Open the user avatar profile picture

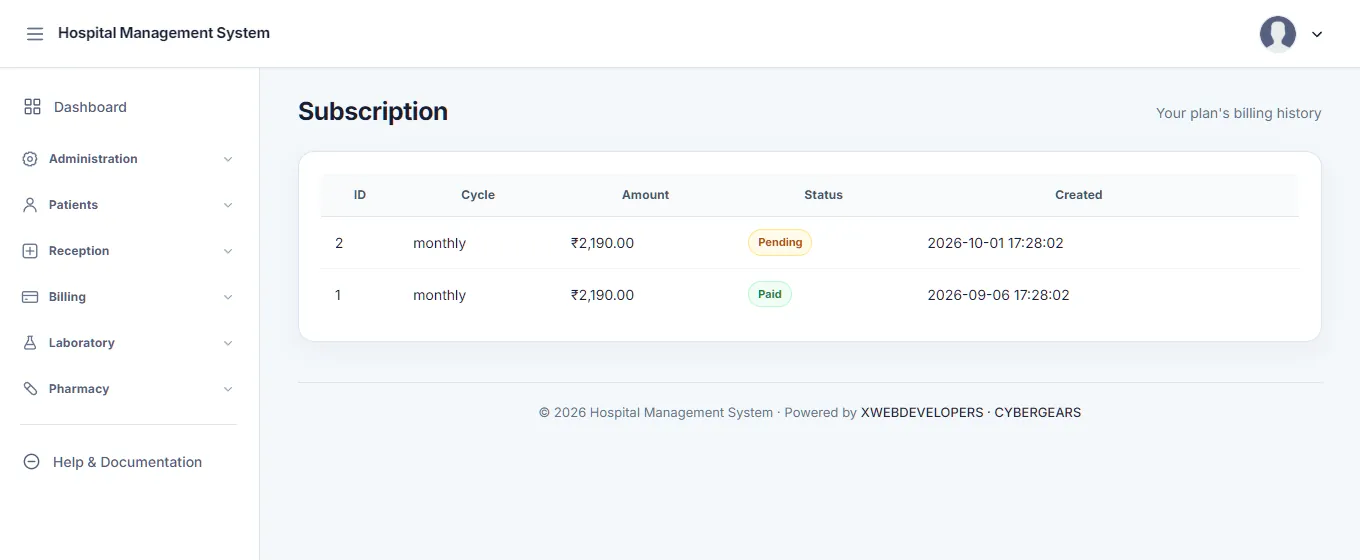pos(1278,34)
